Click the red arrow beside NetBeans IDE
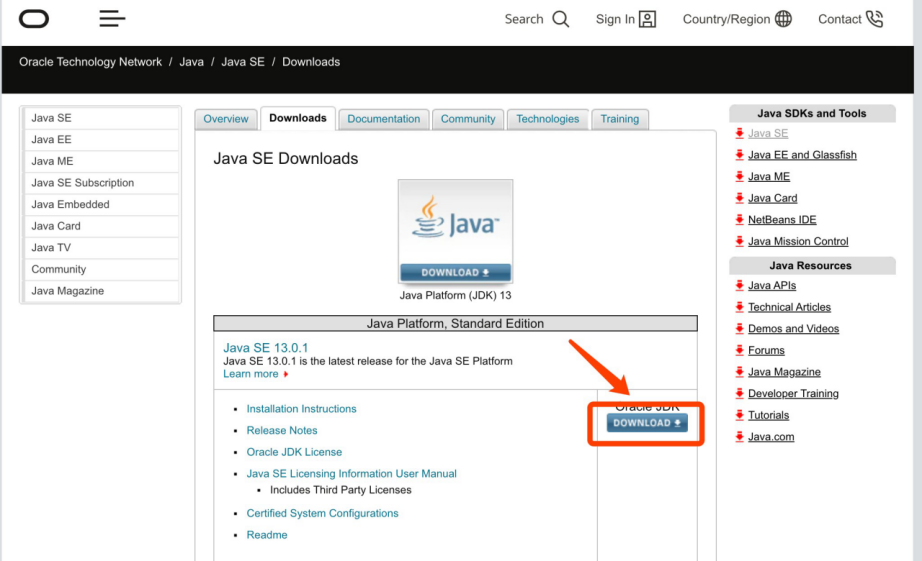This screenshot has width=922, height=561. (x=739, y=219)
